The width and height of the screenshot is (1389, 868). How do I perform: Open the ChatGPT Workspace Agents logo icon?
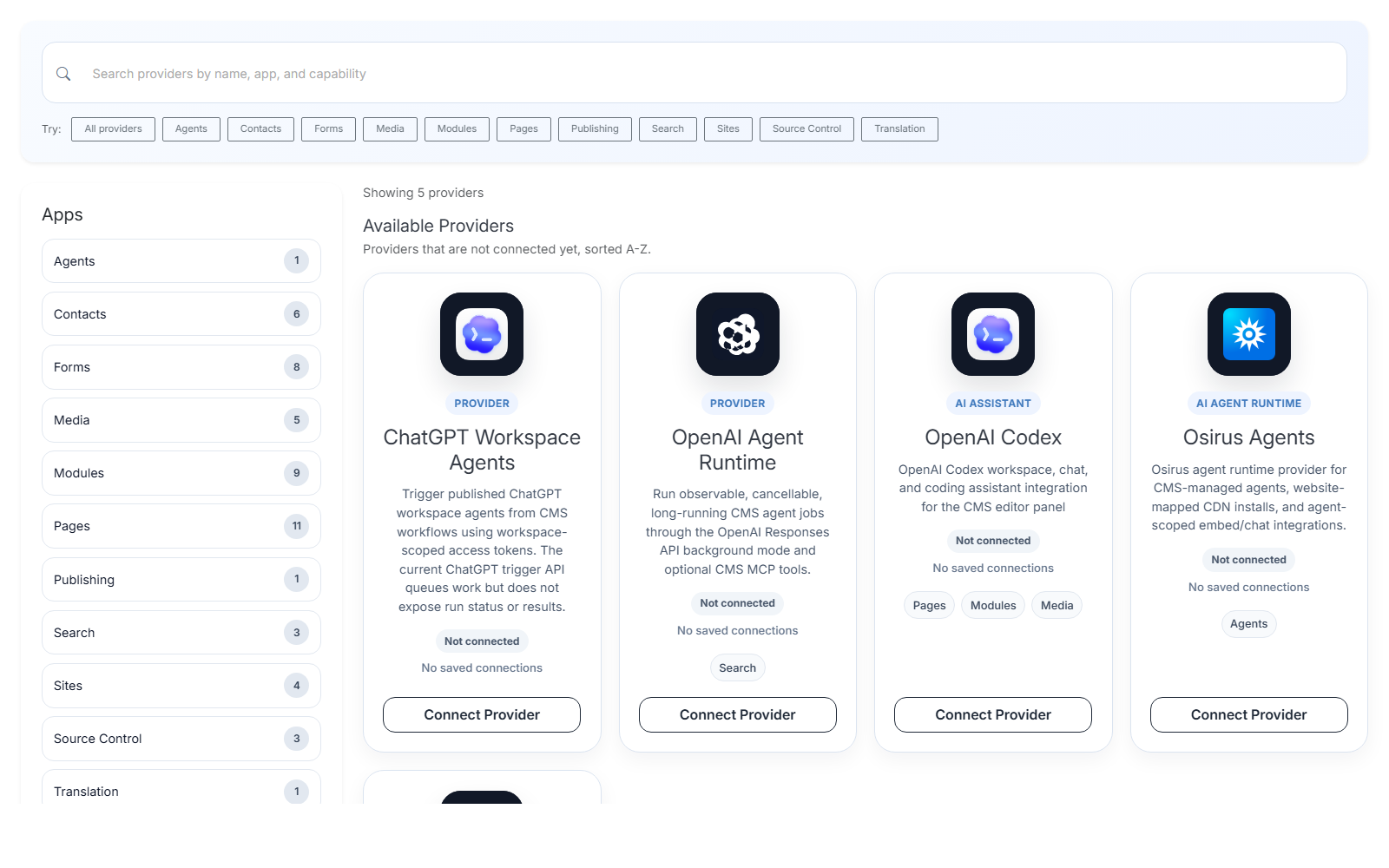click(x=482, y=334)
